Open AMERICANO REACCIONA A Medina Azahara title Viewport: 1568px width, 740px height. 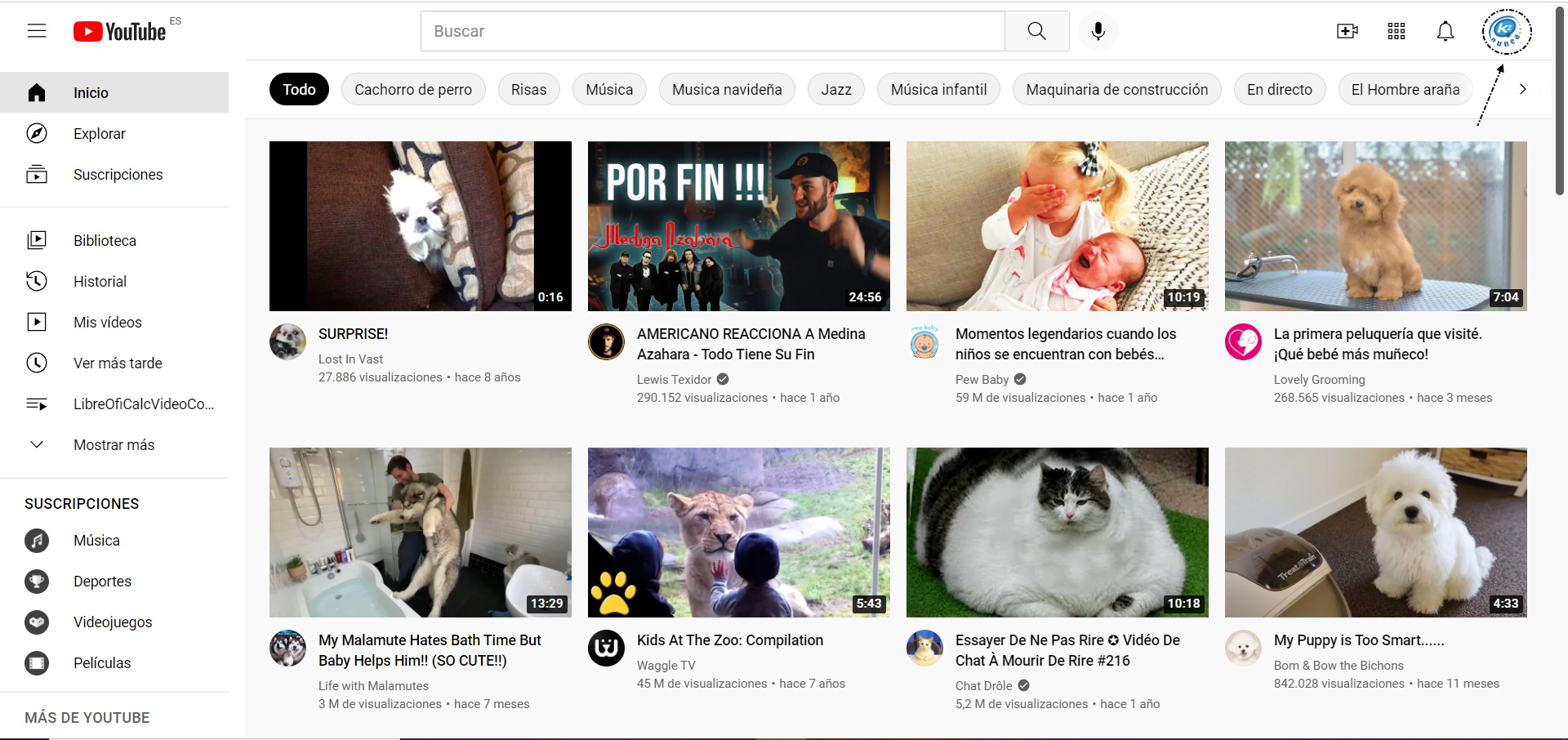click(751, 344)
